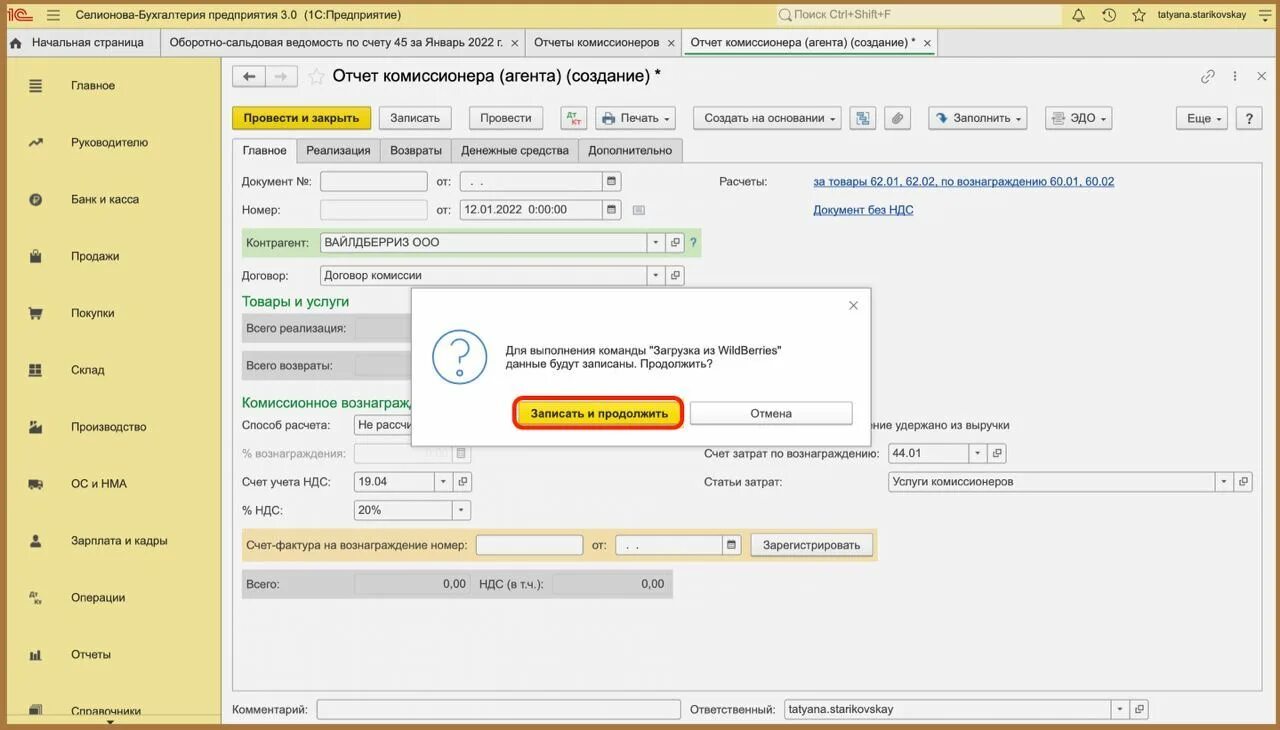Click the Документ № input field

pos(374,182)
